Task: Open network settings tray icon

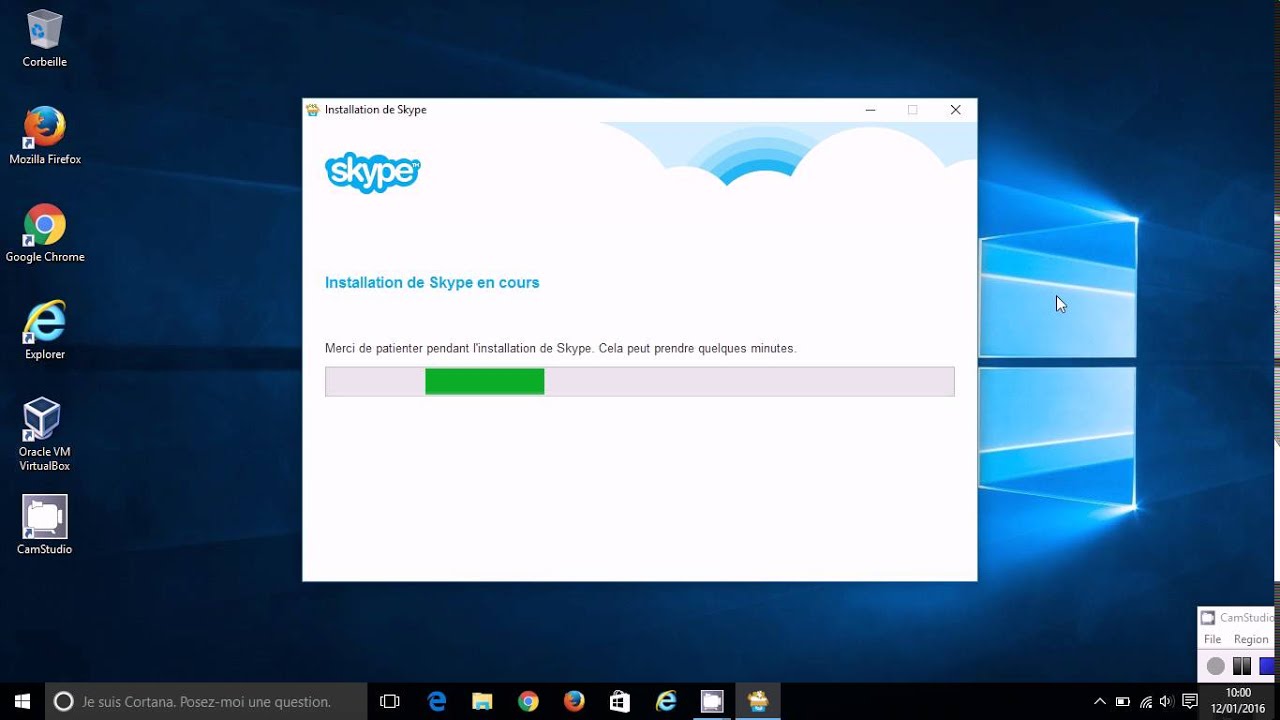Action: 1145,702
